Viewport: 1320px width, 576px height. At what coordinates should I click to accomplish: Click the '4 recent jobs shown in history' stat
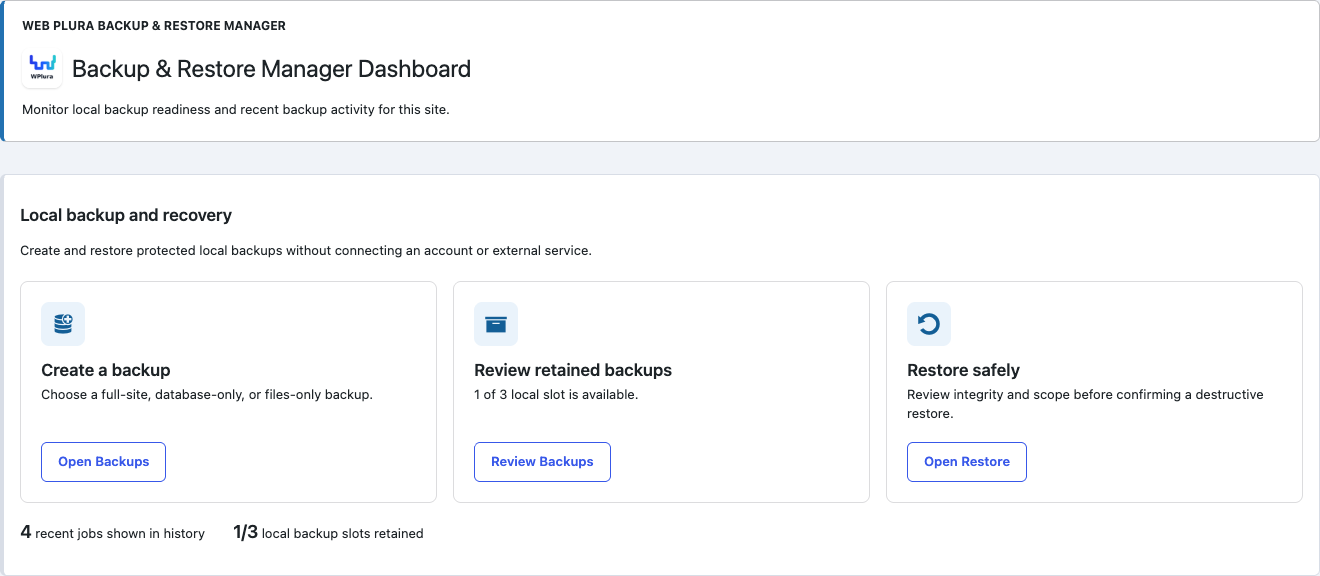tap(113, 533)
